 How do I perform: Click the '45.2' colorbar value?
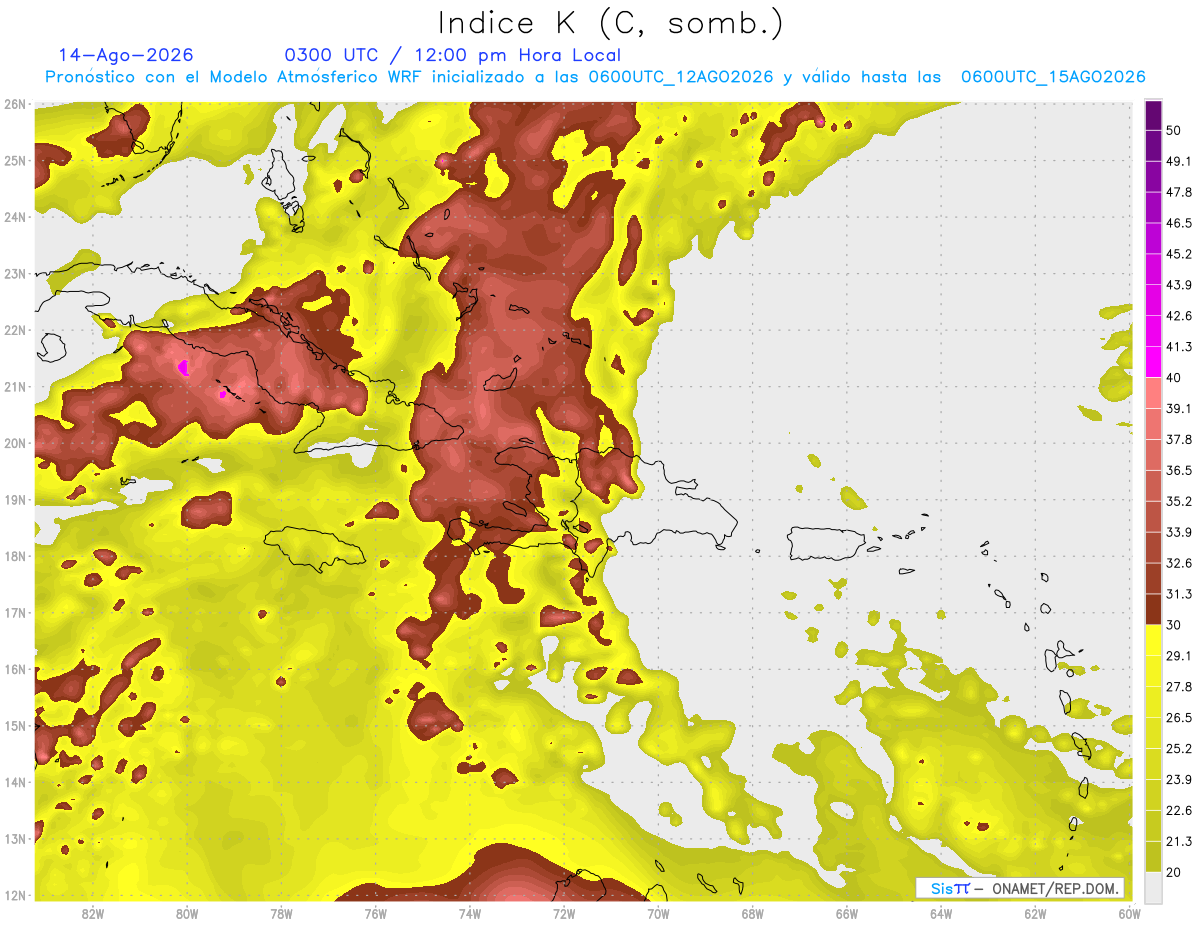click(x=1179, y=255)
